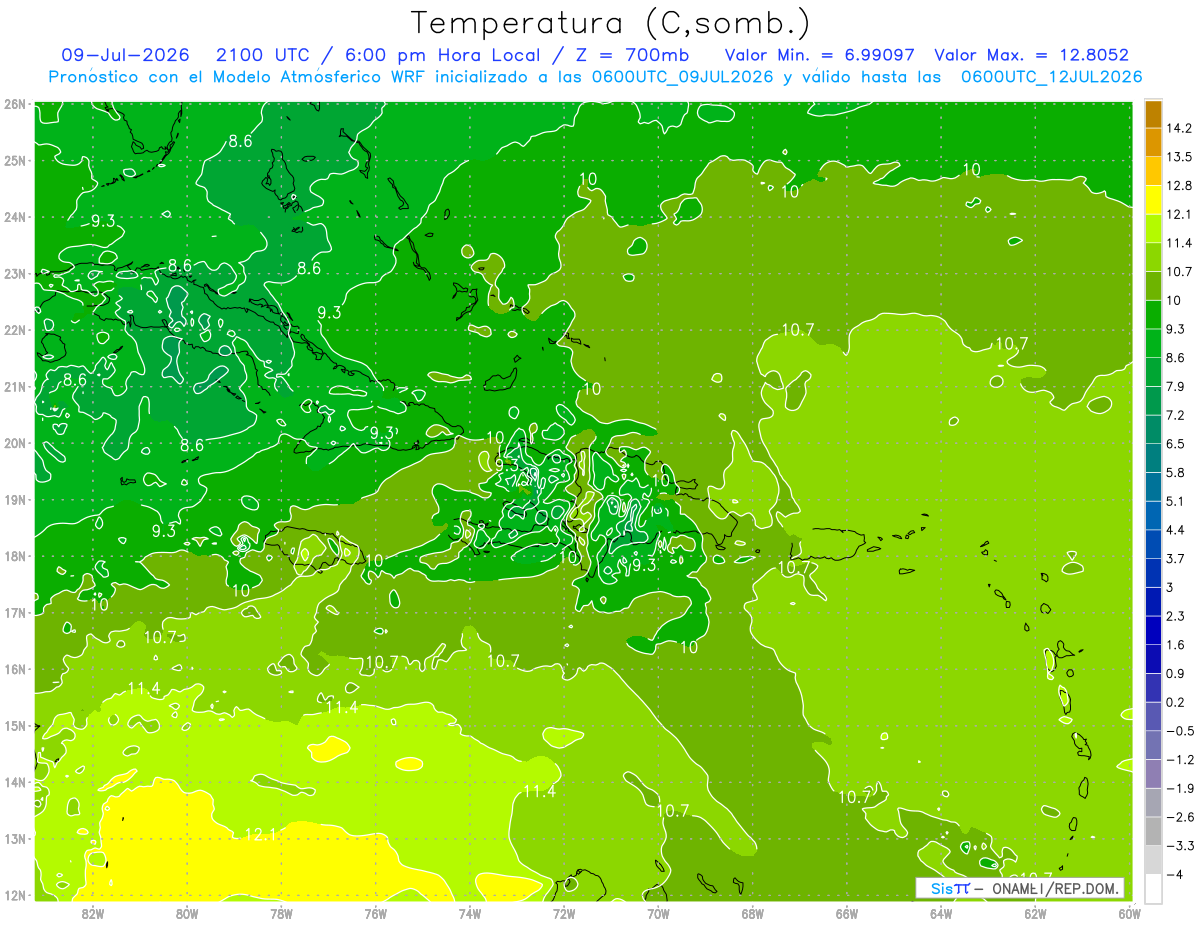Click the 70W longitude axis label

(x=658, y=912)
